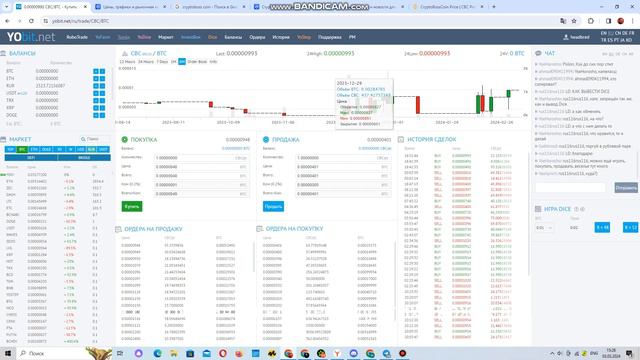Image resolution: width=640 pixels, height=360 pixels.
Task: Click the Балансы panel bank icon
Action: click(x=3, y=53)
